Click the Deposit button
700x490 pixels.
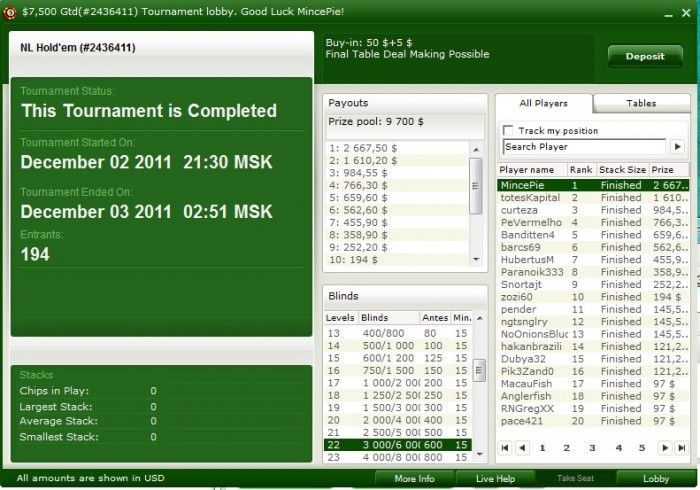pyautogui.click(x=645, y=56)
